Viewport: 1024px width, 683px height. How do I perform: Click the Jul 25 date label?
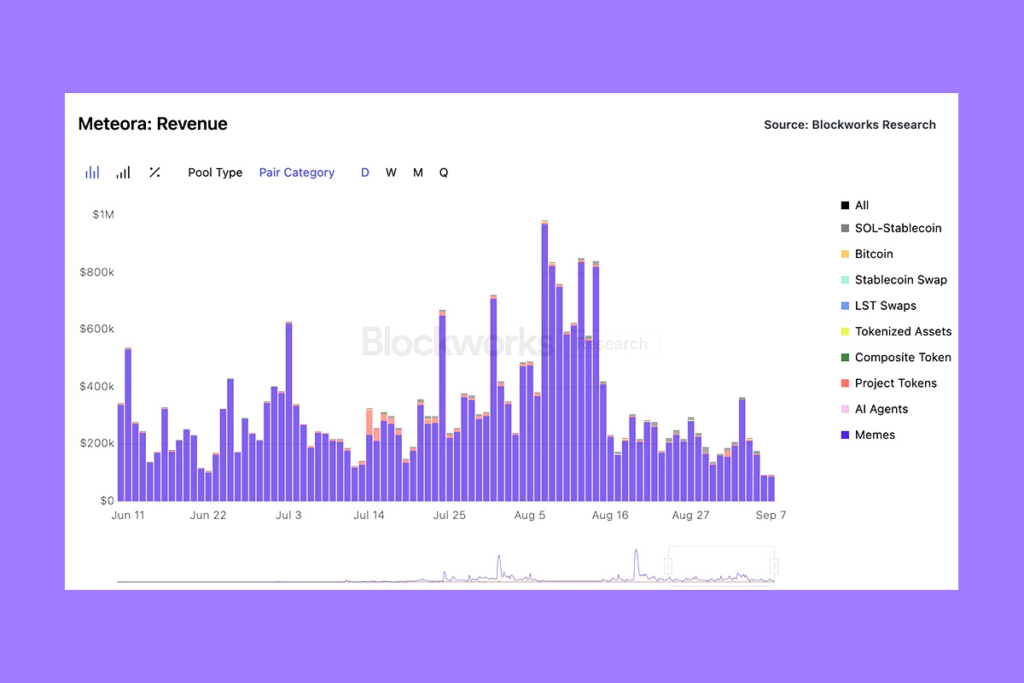tap(449, 515)
